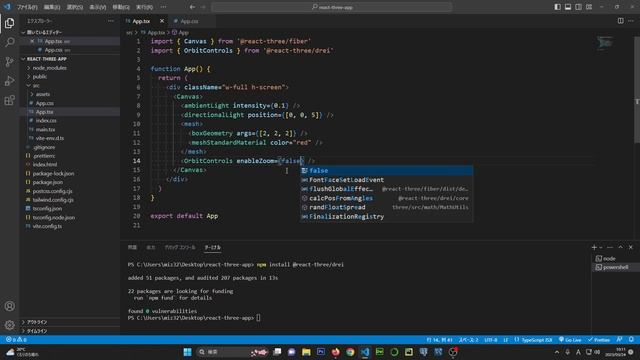Switch to the Problems panel tab
The image size is (640, 360).
[x=132, y=247]
